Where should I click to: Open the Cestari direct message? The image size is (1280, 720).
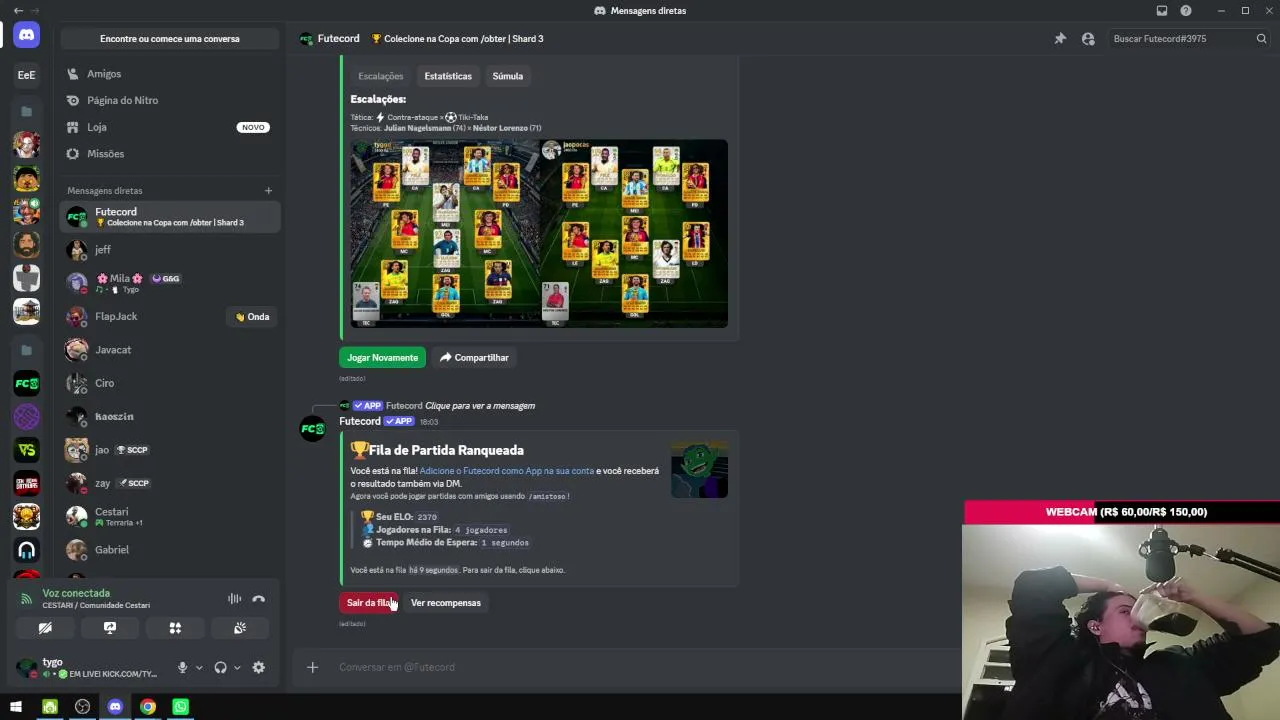click(170, 516)
